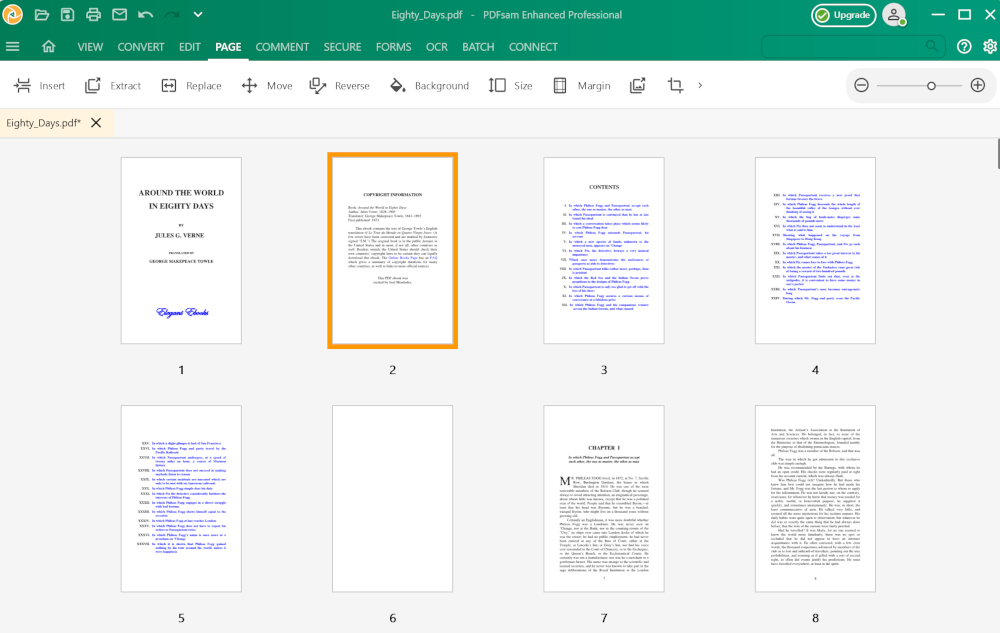The width and height of the screenshot is (1000, 633).
Task: Switch to the FORMS tab
Action: pos(393,47)
